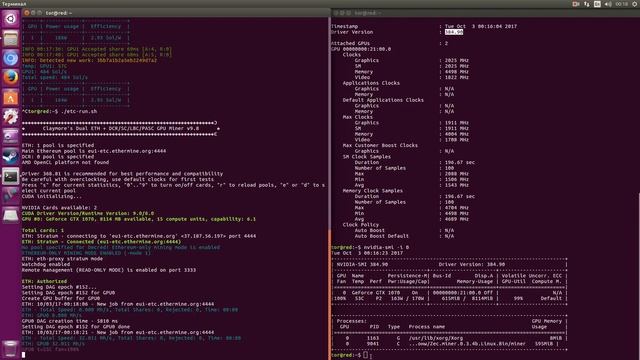Click the orange scrollbar of left terminal

pyautogui.click(x=329, y=294)
